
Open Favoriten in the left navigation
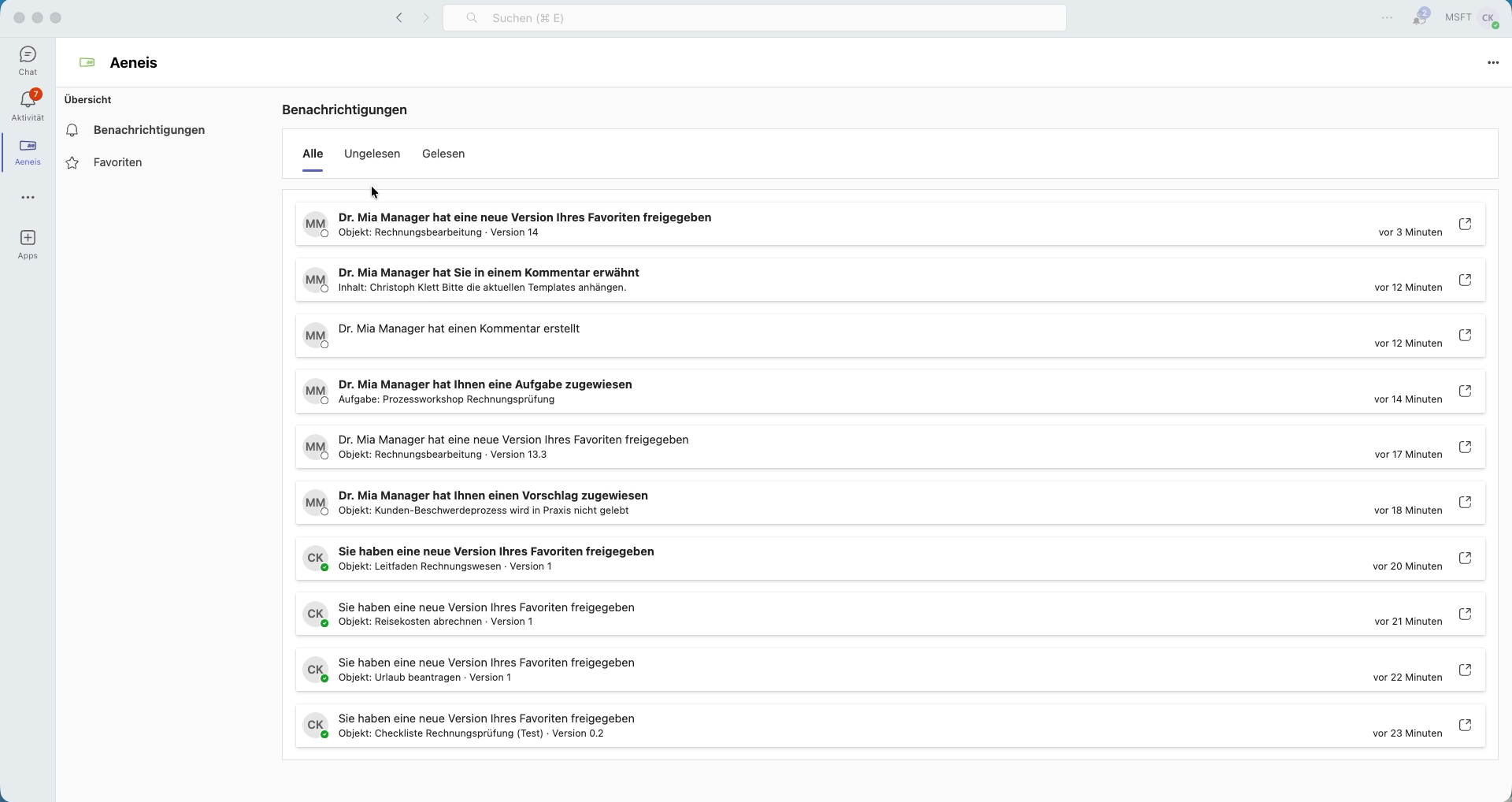pos(117,162)
